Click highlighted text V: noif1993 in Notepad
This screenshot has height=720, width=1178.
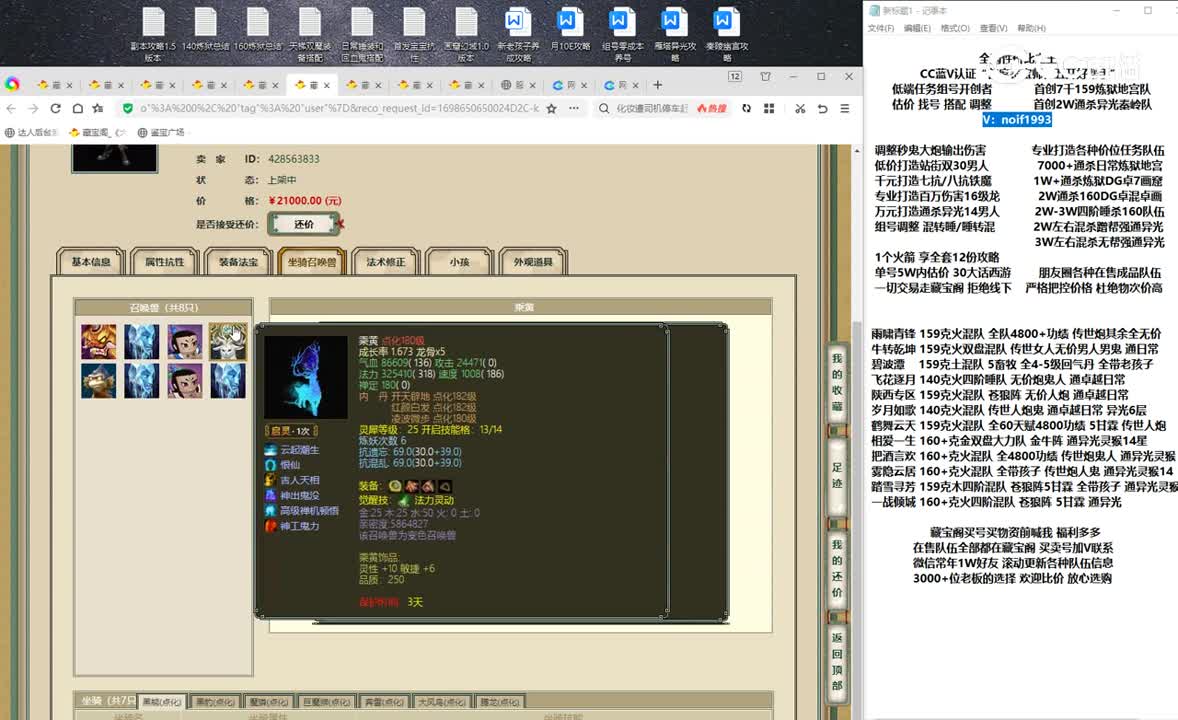pos(1016,119)
